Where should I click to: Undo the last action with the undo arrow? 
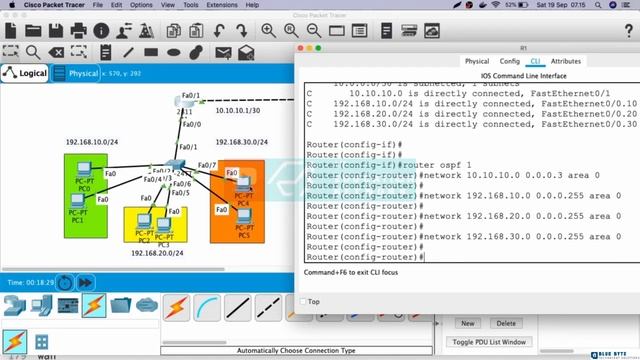coord(219,31)
